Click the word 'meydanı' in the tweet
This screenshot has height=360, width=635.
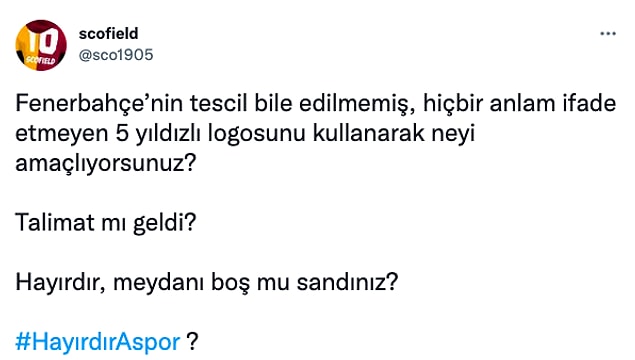coord(158,282)
